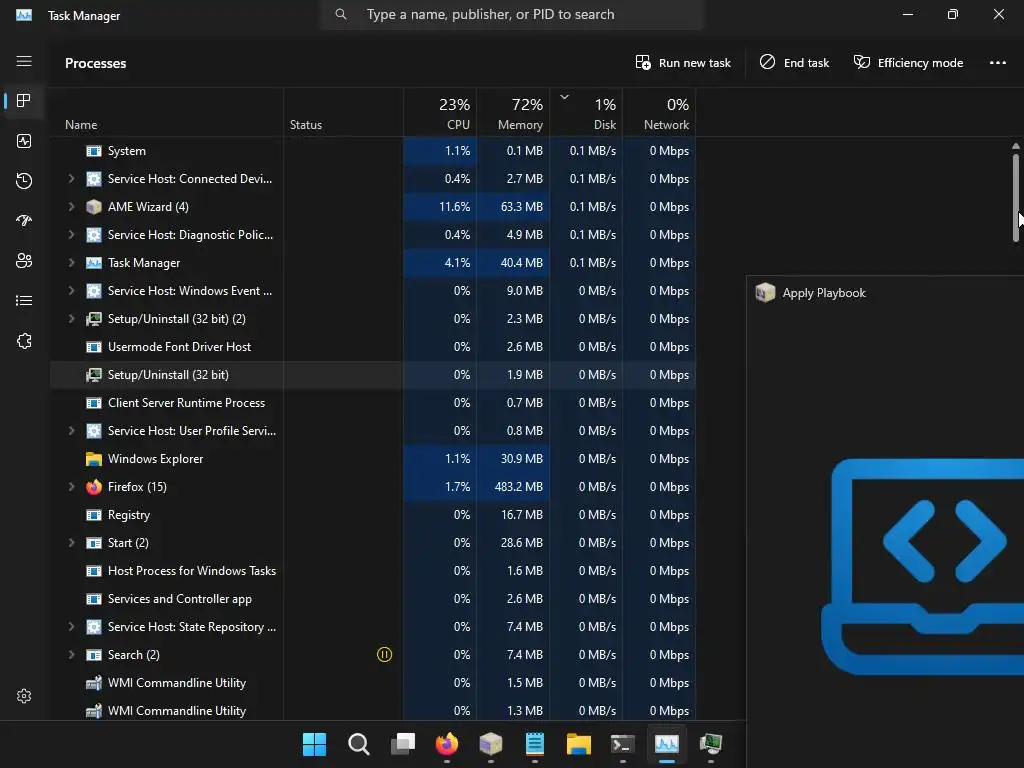1024x768 pixels.
Task: Expand the Search (2) group
Action: [71, 655]
